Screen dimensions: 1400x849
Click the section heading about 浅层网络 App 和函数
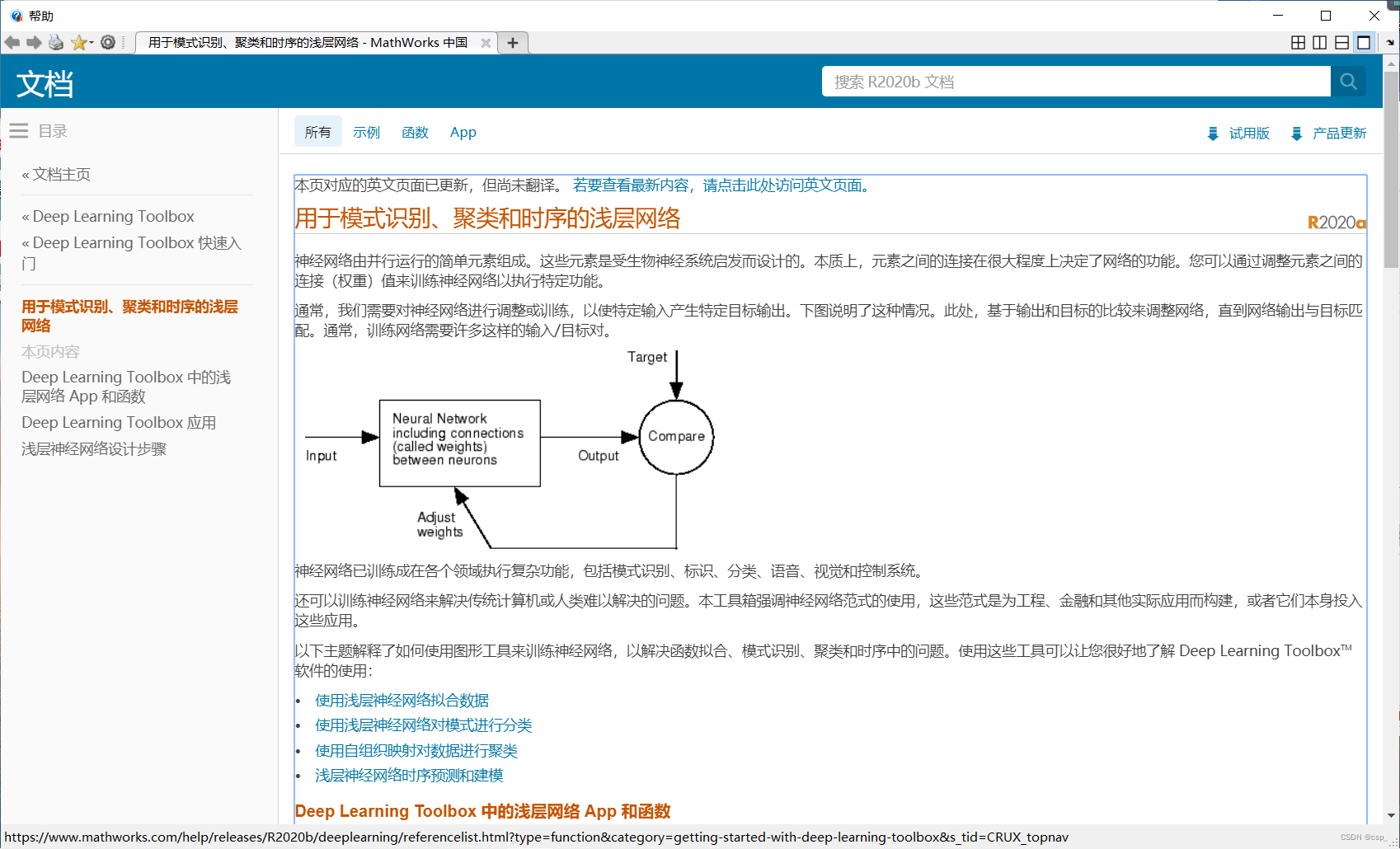[482, 811]
